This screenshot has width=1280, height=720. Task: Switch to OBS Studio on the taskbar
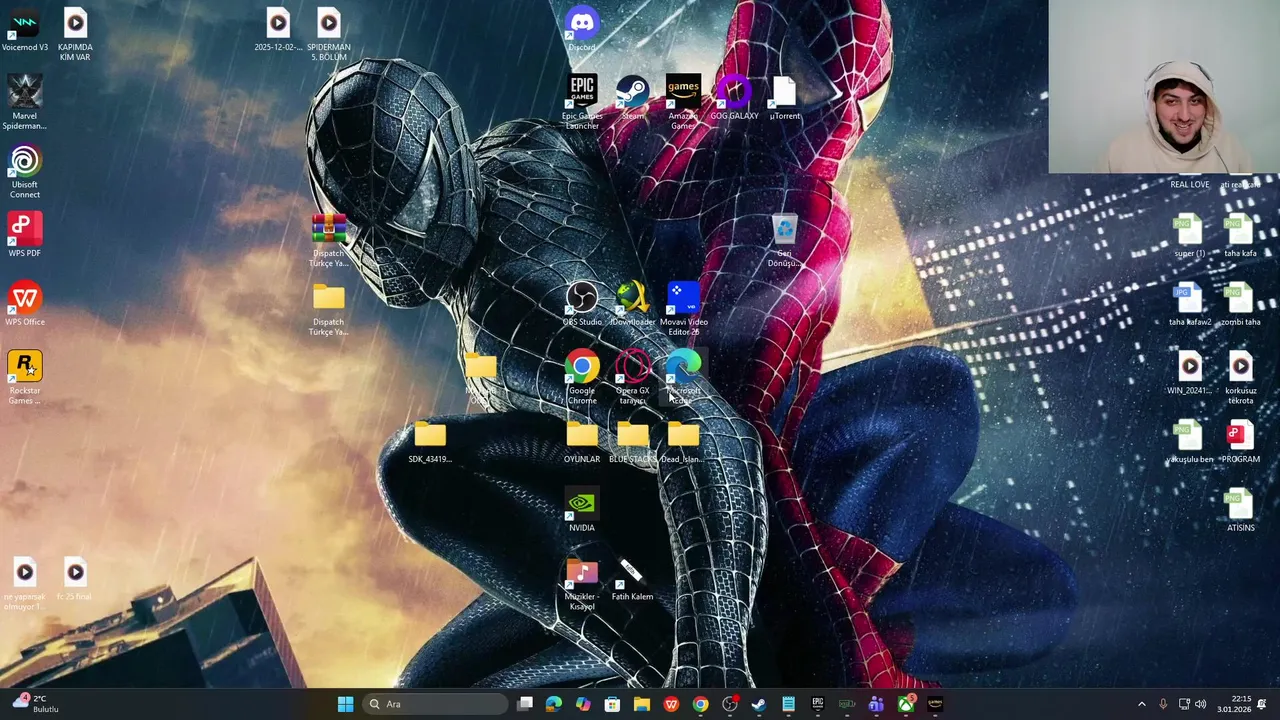point(730,704)
